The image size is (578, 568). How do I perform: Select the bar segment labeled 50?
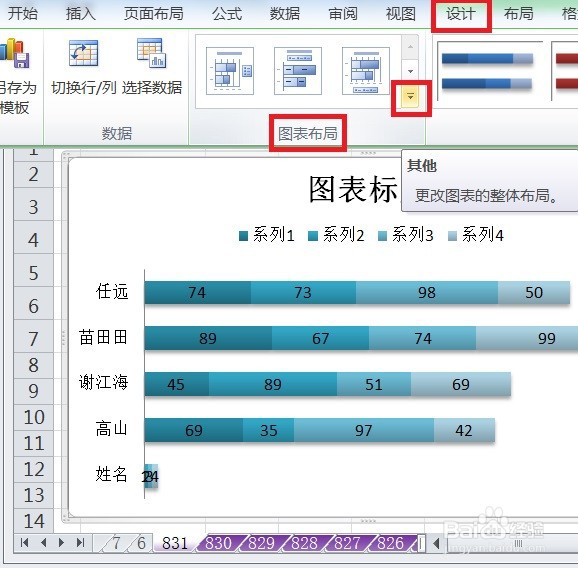[534, 293]
